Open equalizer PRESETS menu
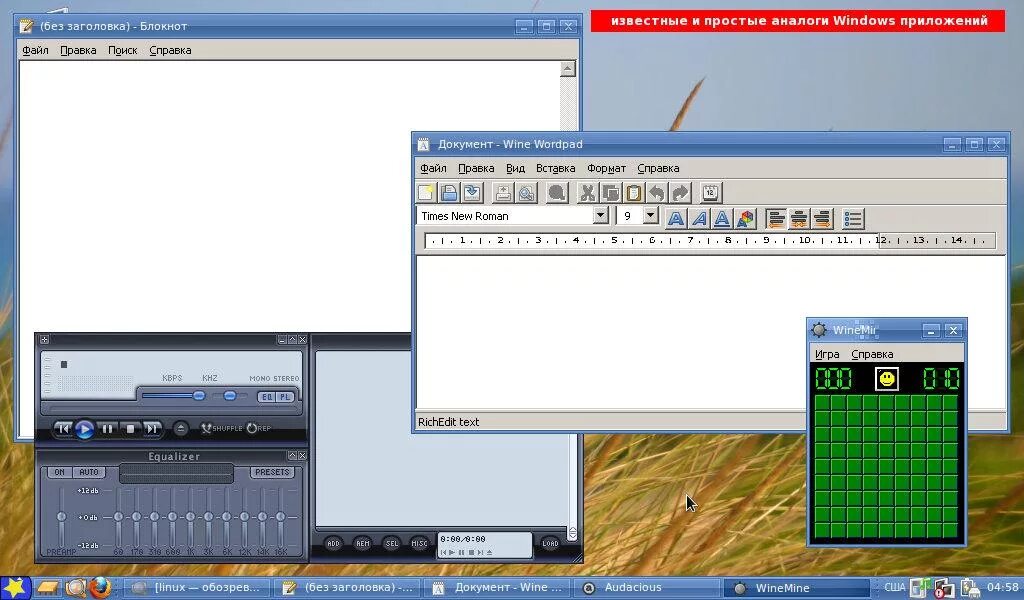This screenshot has height=600, width=1024. click(x=272, y=472)
